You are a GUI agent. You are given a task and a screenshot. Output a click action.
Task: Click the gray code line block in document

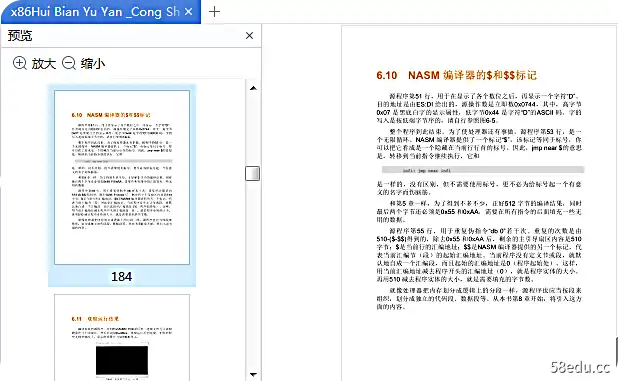[x=483, y=170]
